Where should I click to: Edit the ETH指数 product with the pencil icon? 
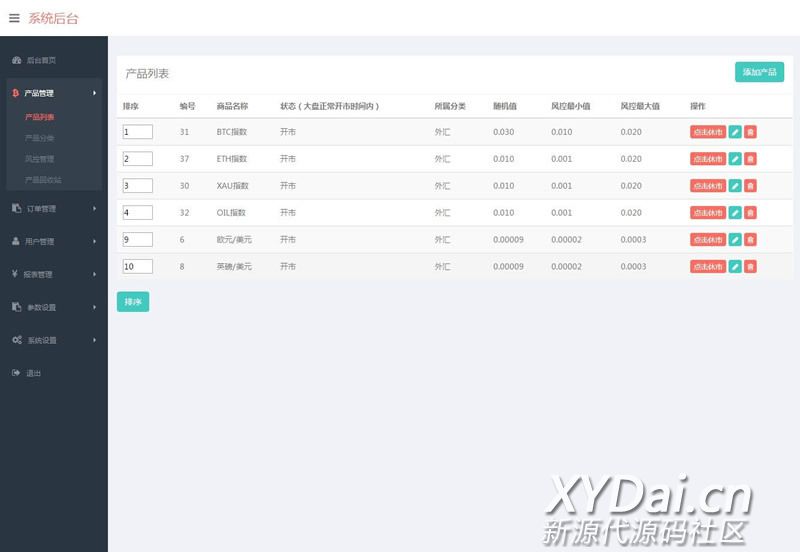pos(735,159)
